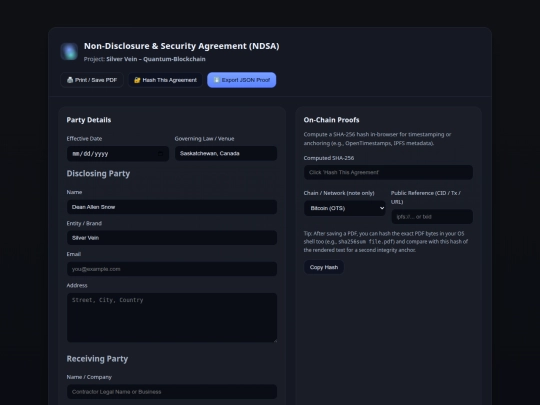
Task: Open the Effective Date calendar picker icon
Action: [x=160, y=154]
